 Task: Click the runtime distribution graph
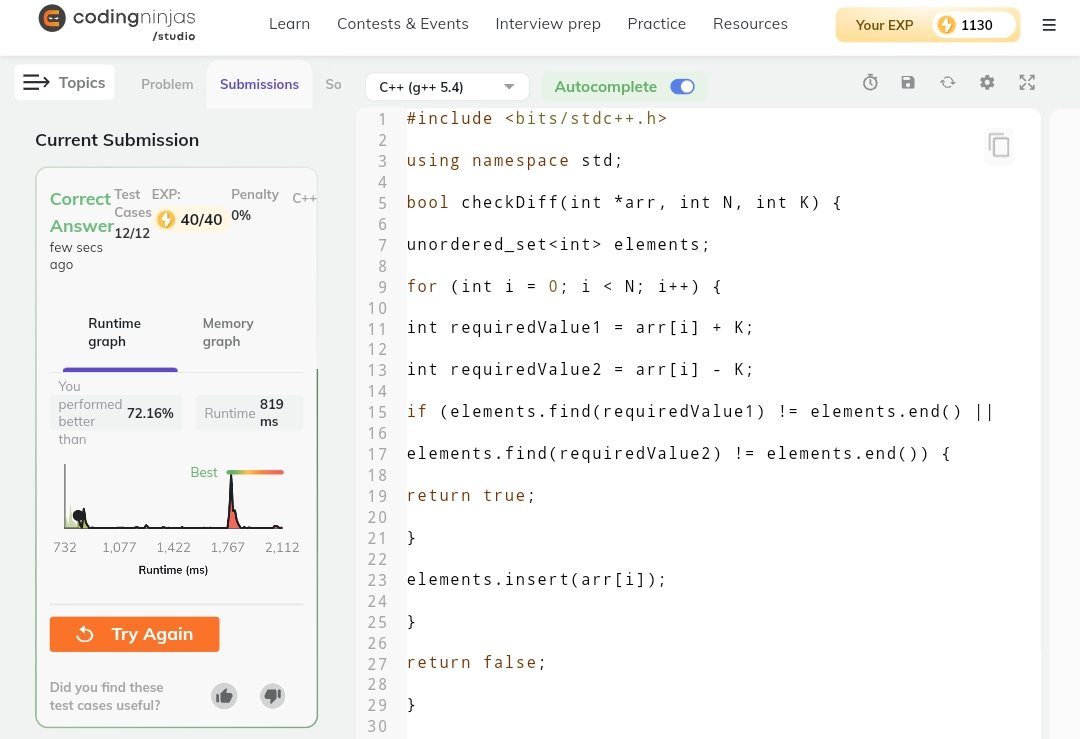pos(170,505)
